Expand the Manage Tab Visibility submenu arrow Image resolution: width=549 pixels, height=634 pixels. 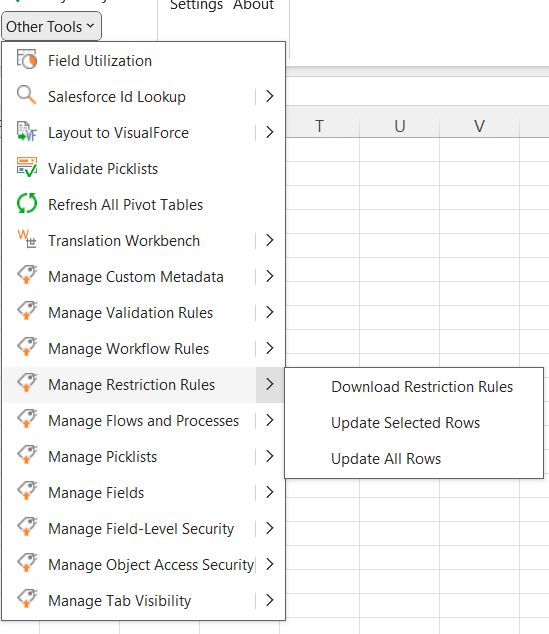[270, 600]
